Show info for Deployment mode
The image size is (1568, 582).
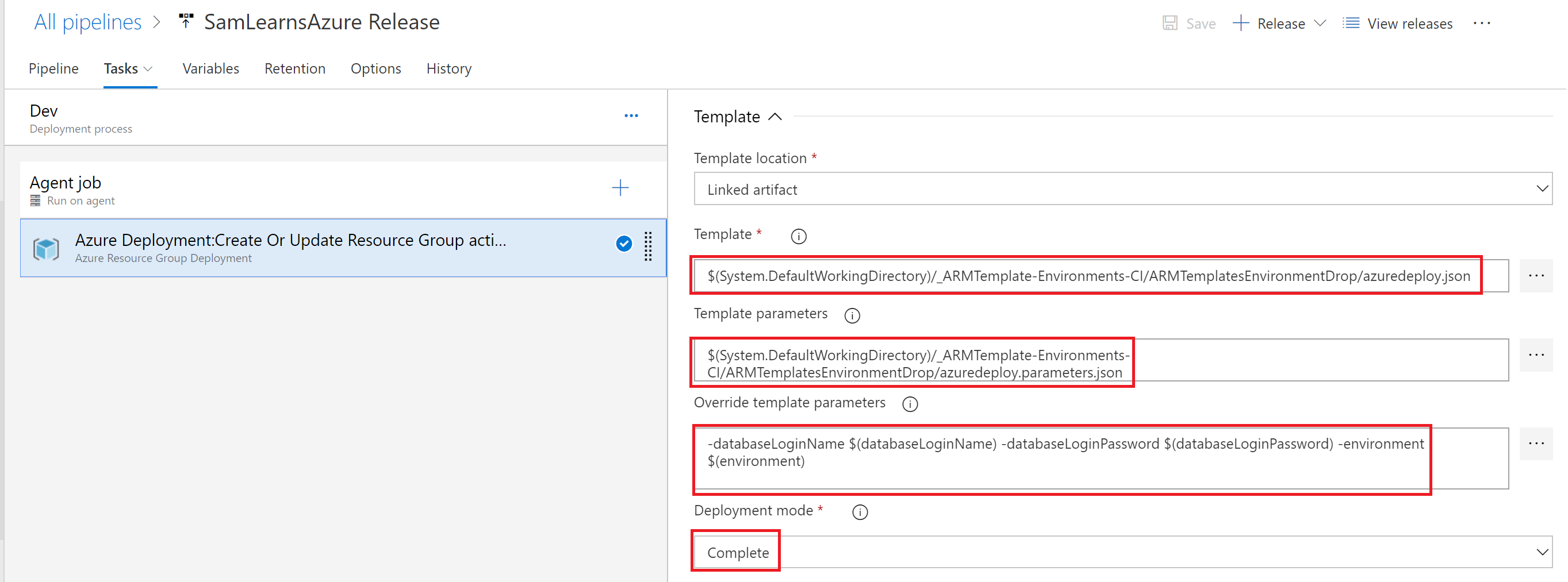860,512
